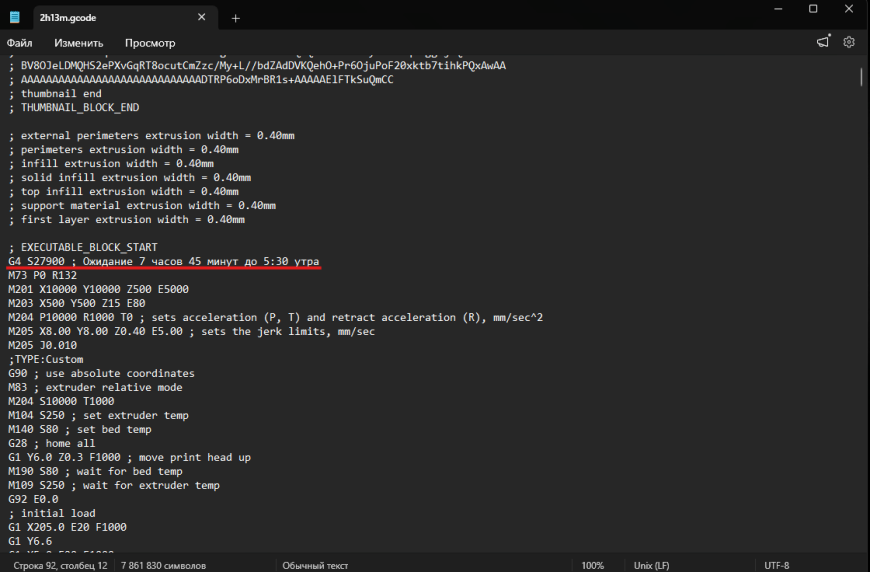Open the Просмотр menu
The height and width of the screenshot is (572, 870).
click(x=150, y=43)
